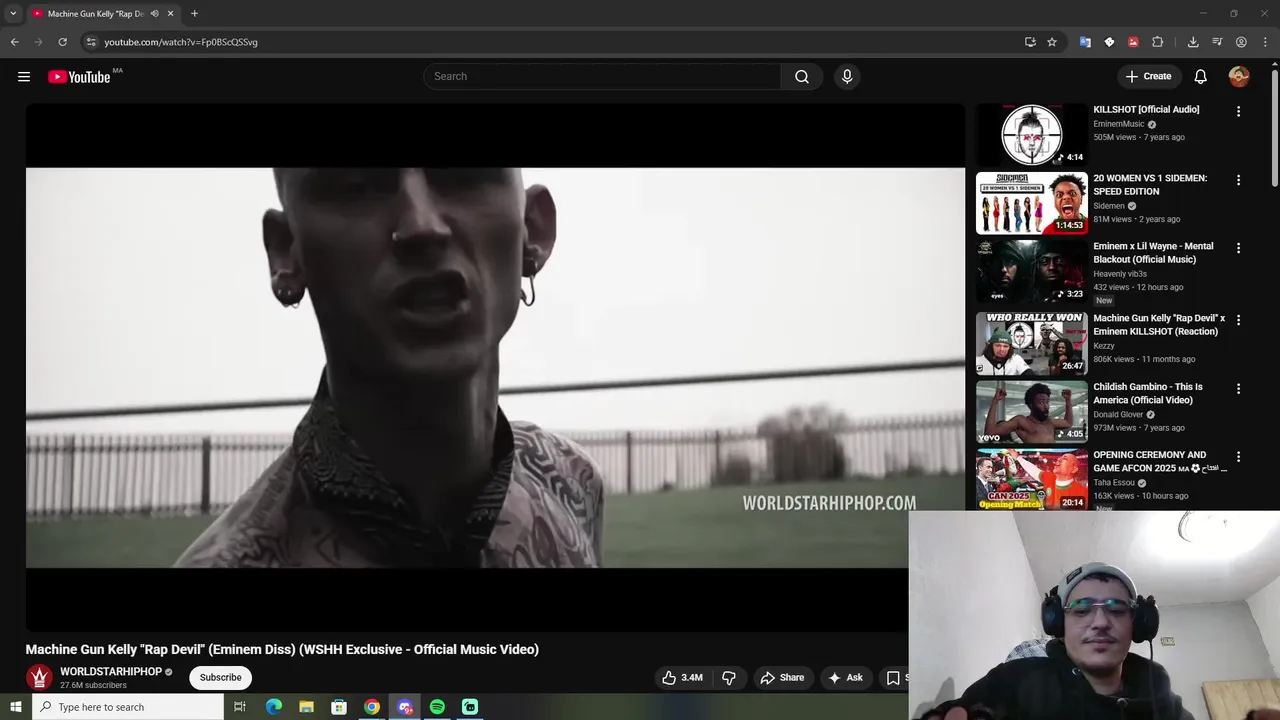Click the YouTube search input field

pos(602,77)
